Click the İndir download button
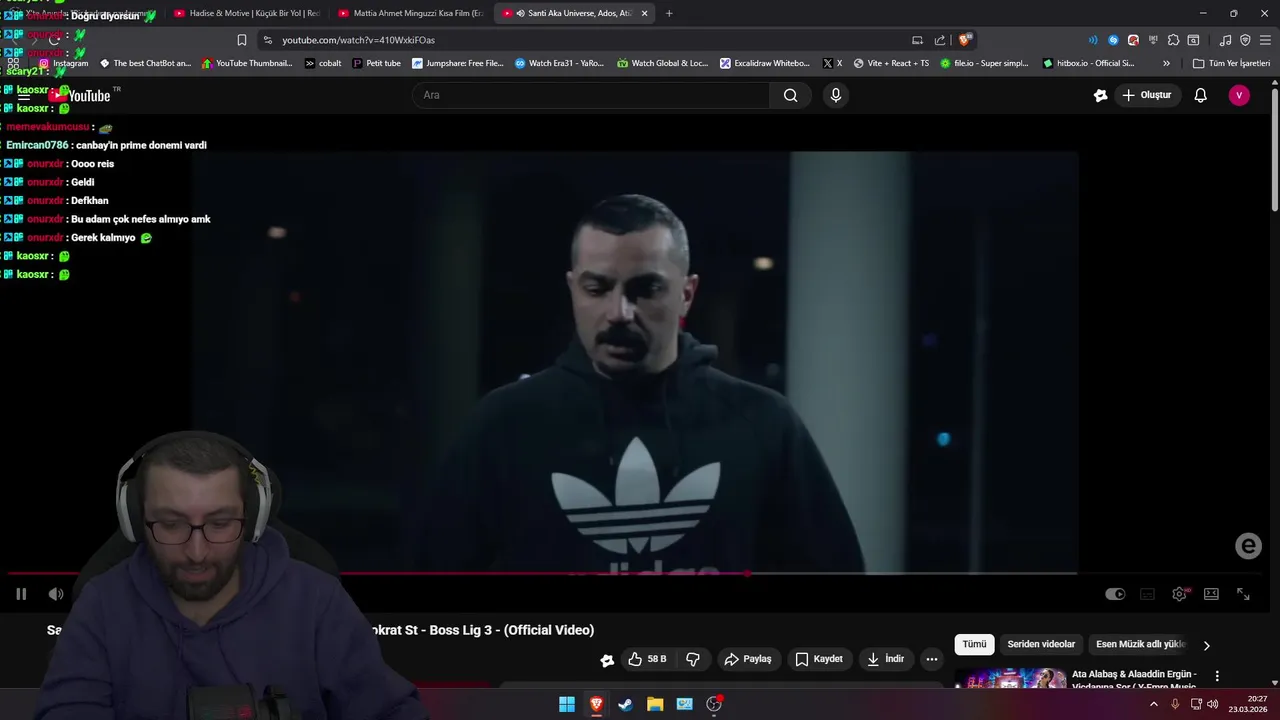This screenshot has width=1280, height=720. pyautogui.click(x=885, y=659)
